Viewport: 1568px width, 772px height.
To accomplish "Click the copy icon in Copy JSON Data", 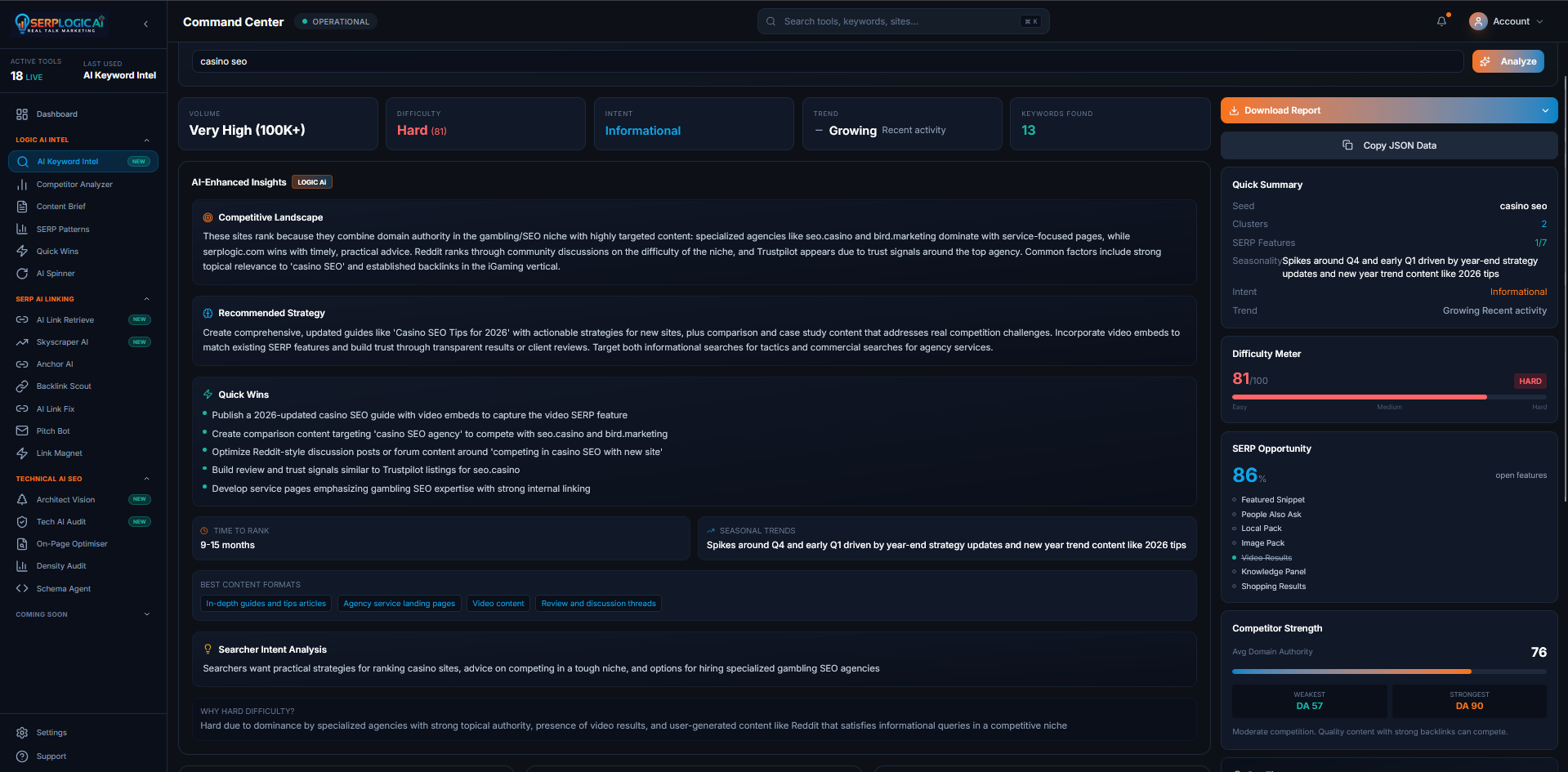I will [1347, 145].
